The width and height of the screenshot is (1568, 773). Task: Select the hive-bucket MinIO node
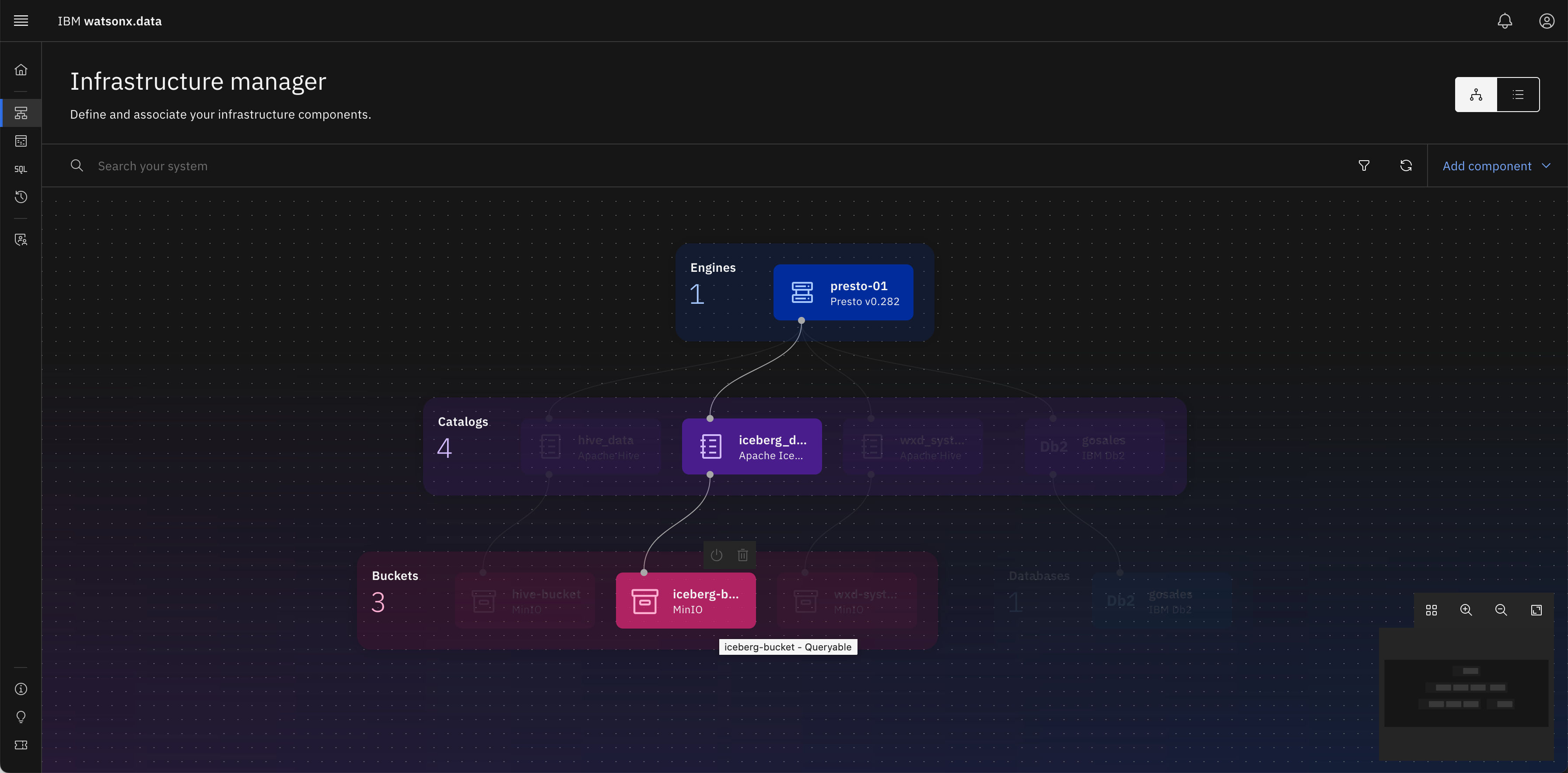tap(525, 601)
